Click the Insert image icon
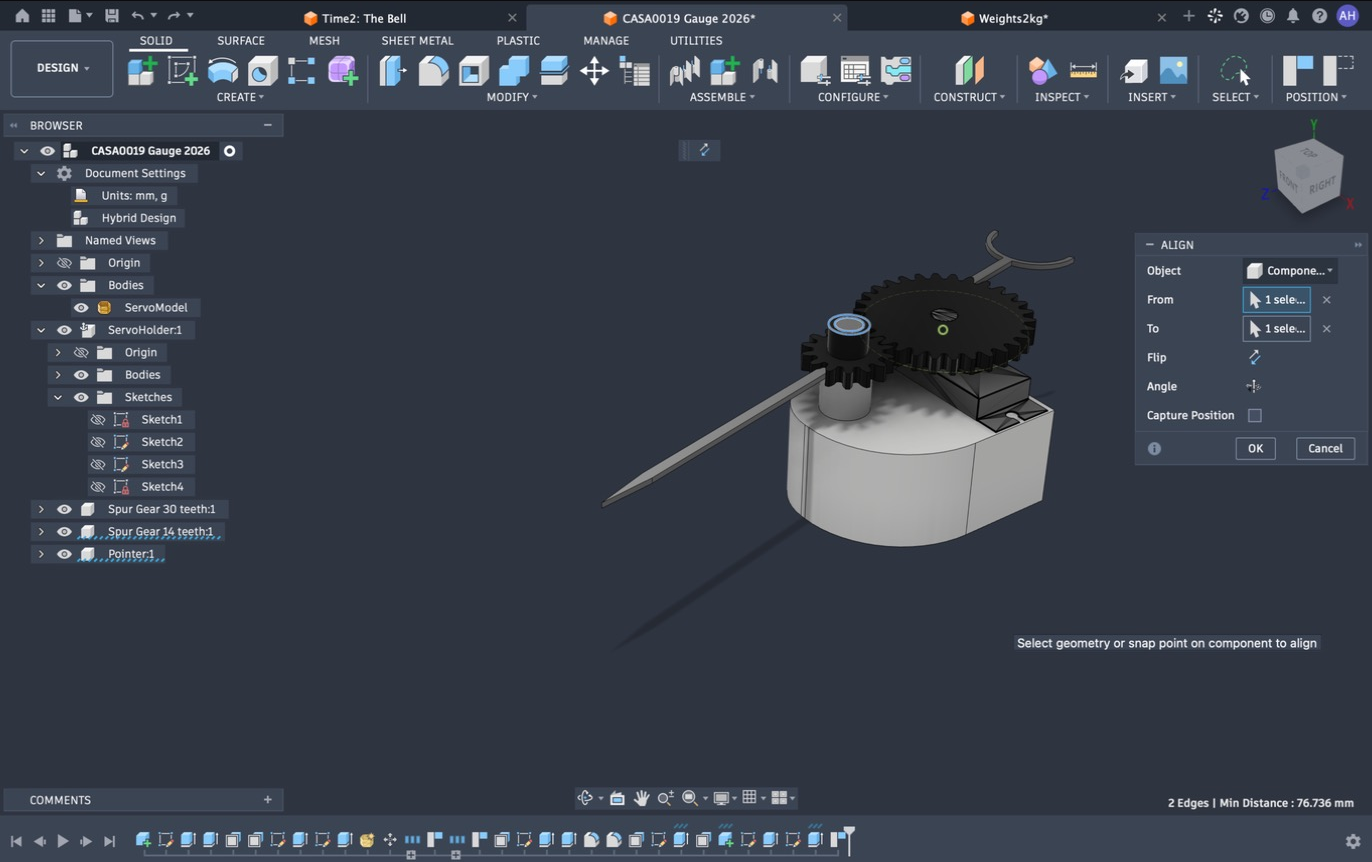 click(1173, 71)
